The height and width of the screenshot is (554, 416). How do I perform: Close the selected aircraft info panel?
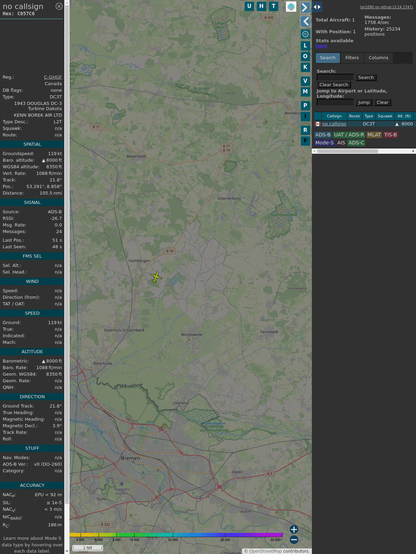tap(59, 6)
